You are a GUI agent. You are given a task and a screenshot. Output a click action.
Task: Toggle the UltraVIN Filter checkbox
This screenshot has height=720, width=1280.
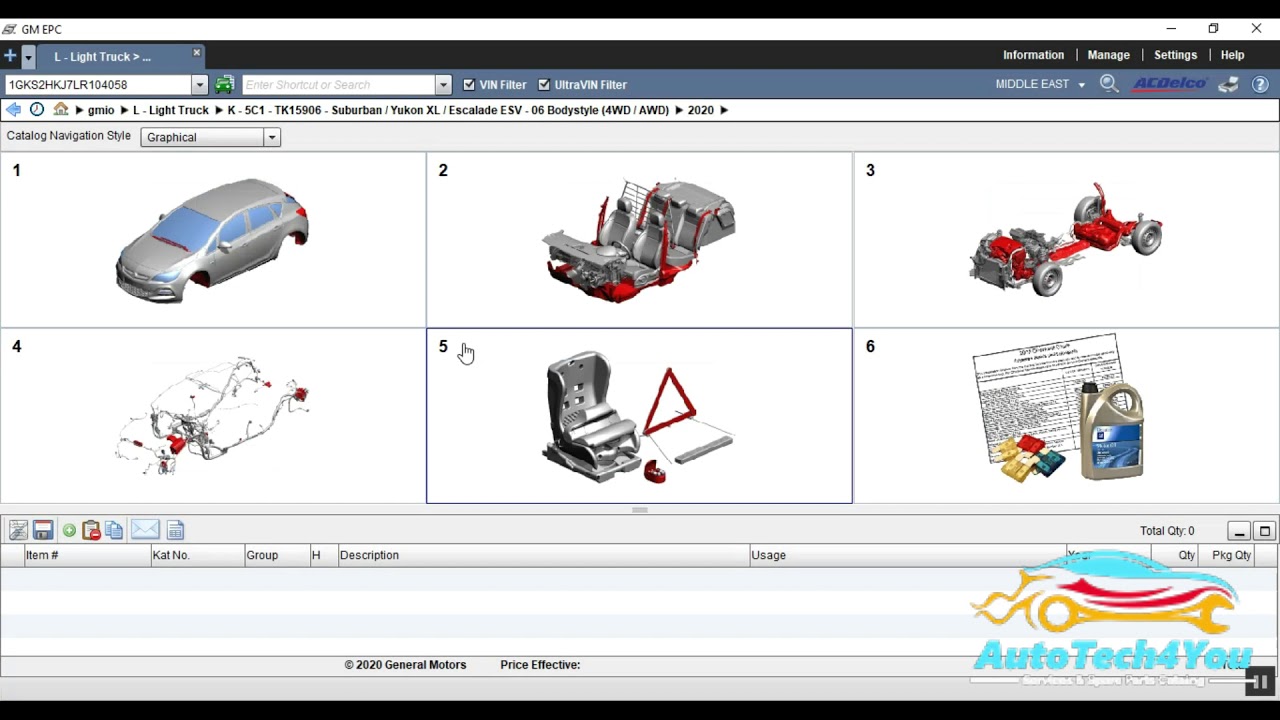click(544, 85)
